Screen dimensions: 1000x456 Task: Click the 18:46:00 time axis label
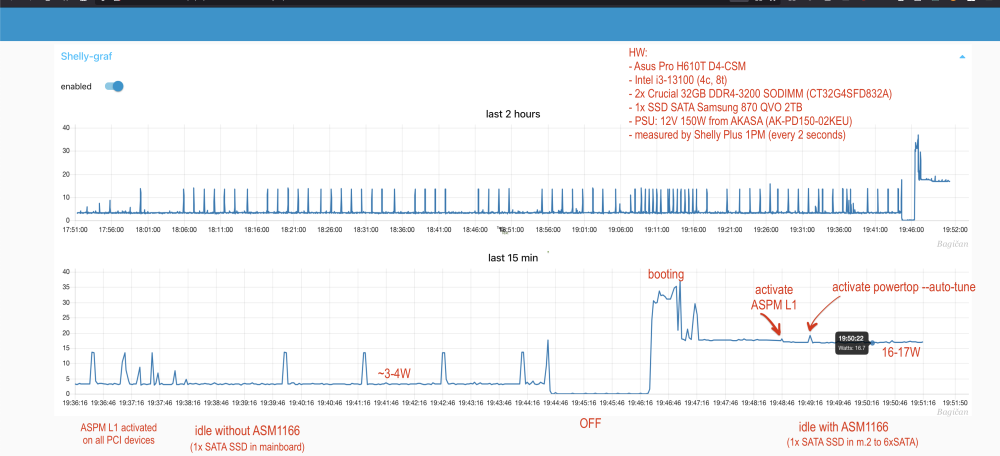pos(475,230)
